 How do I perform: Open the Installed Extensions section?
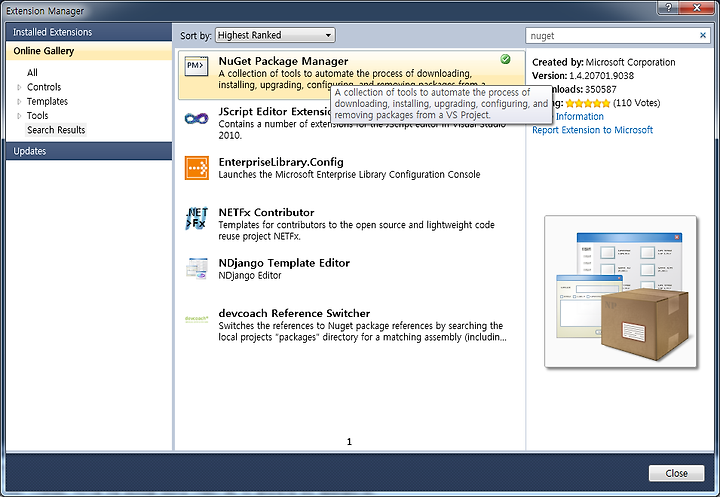[x=89, y=32]
